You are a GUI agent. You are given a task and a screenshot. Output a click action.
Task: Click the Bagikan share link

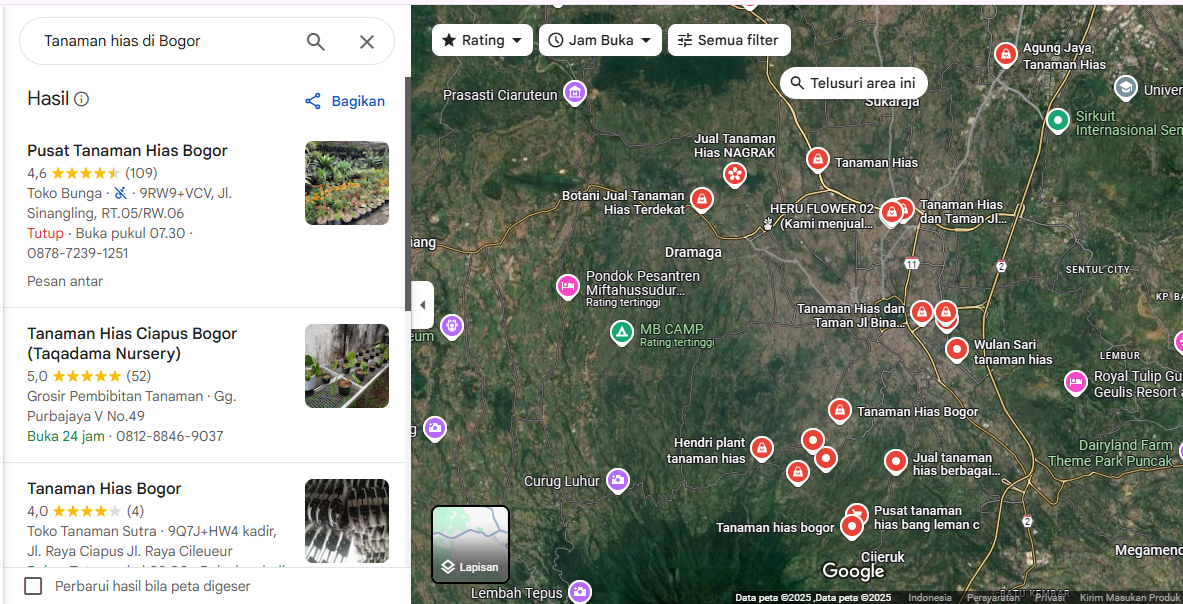tap(345, 101)
